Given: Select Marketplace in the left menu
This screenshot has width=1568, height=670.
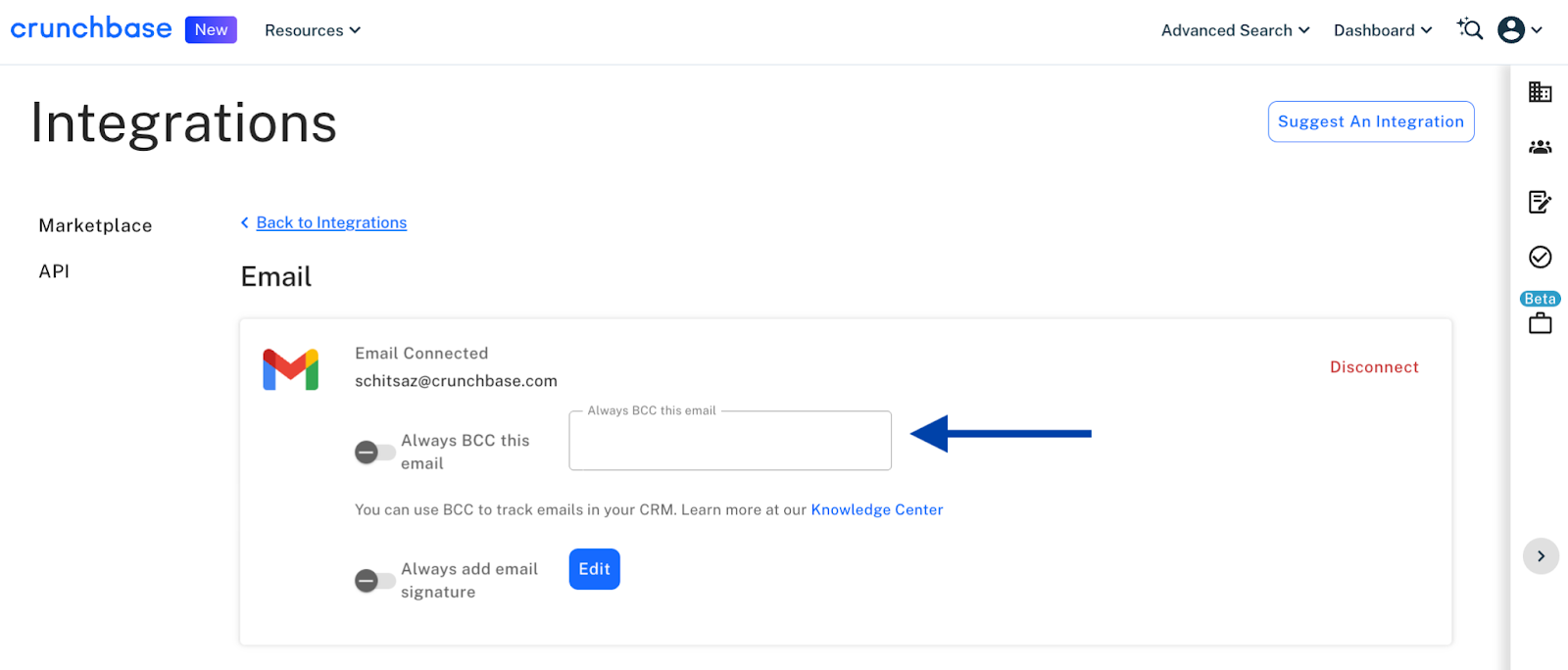Looking at the screenshot, I should (95, 225).
